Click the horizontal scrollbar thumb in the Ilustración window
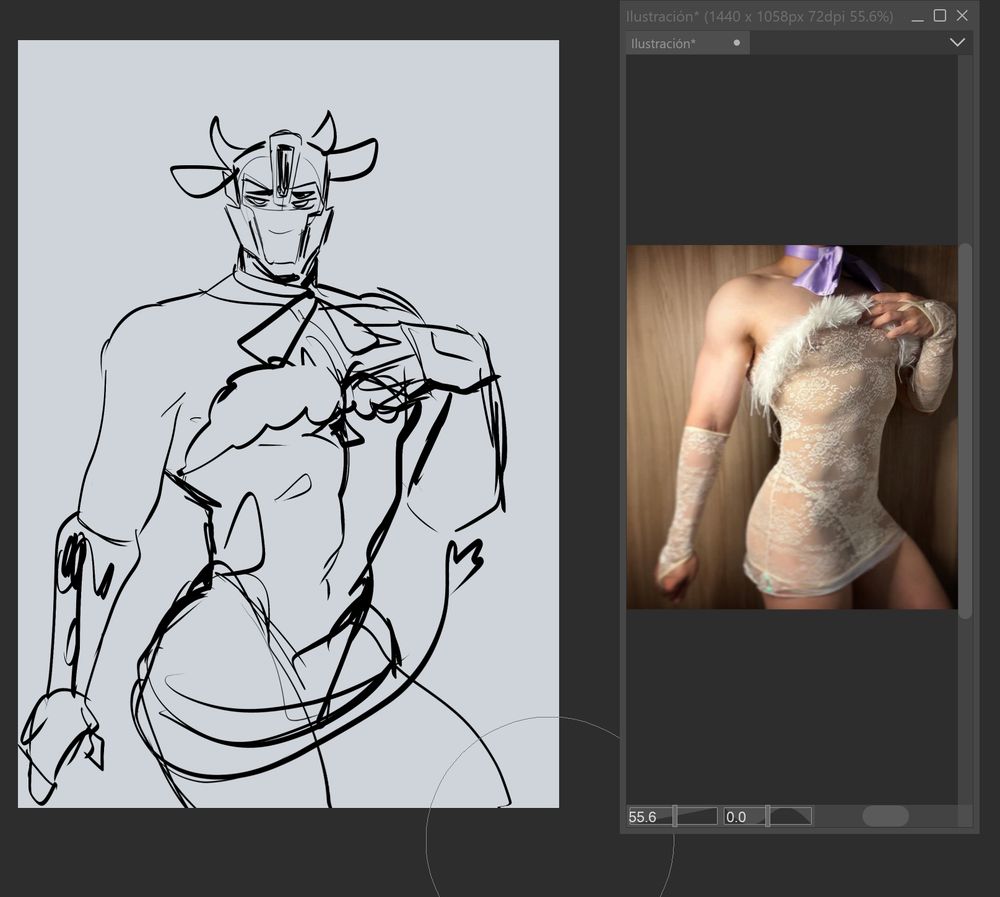The height and width of the screenshot is (897, 1000). [885, 816]
